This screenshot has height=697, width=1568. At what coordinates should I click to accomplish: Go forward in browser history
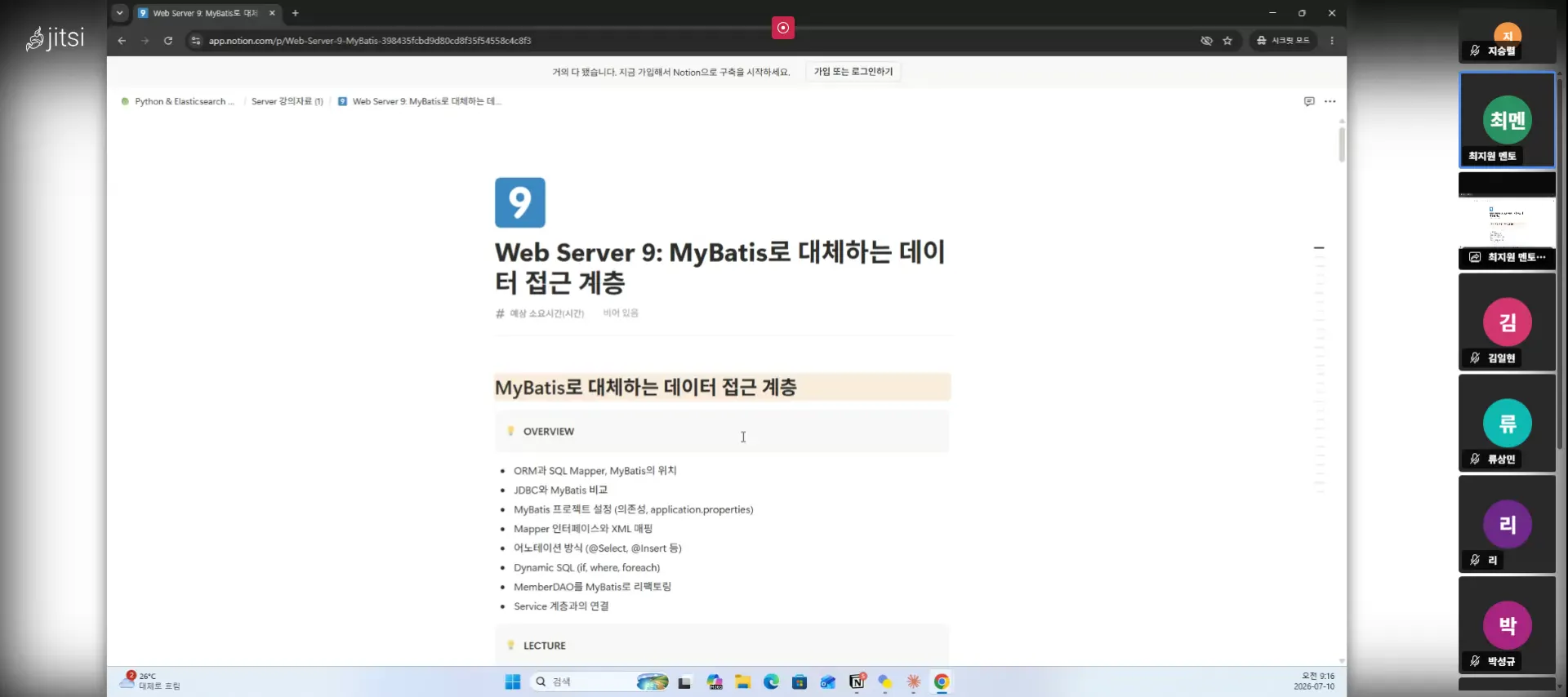pyautogui.click(x=145, y=40)
